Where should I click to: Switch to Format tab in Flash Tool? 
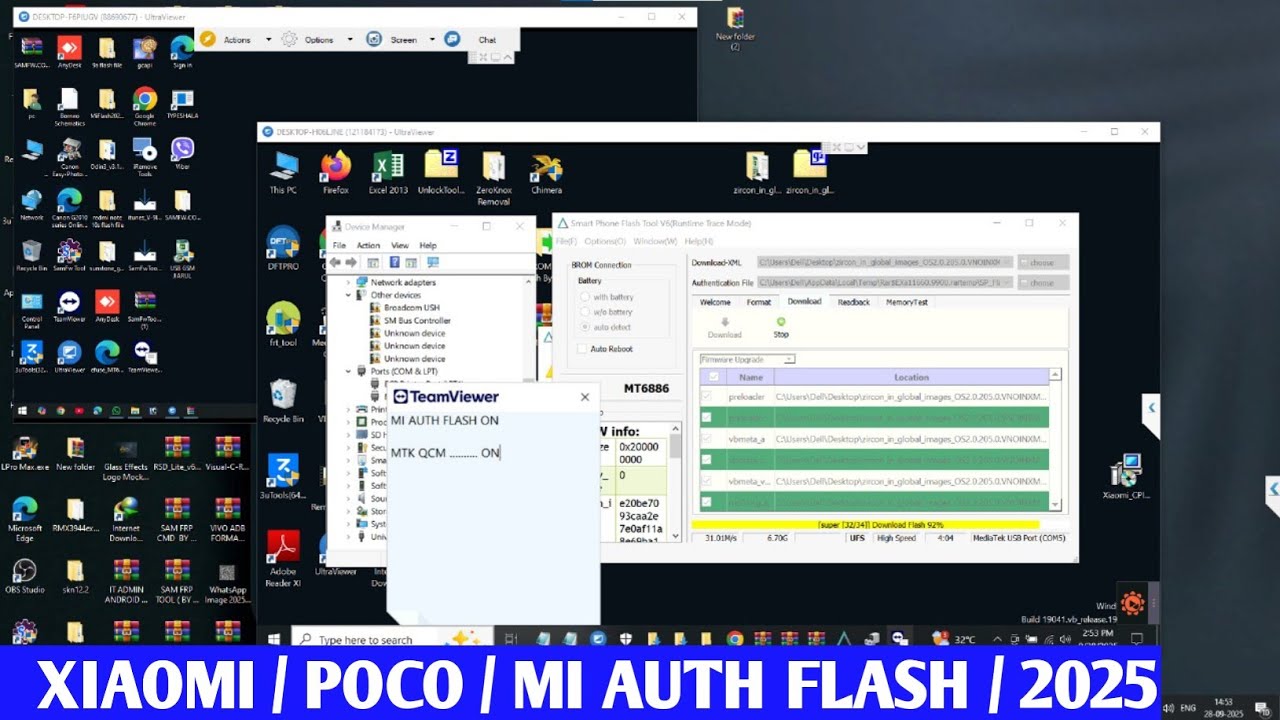(759, 302)
